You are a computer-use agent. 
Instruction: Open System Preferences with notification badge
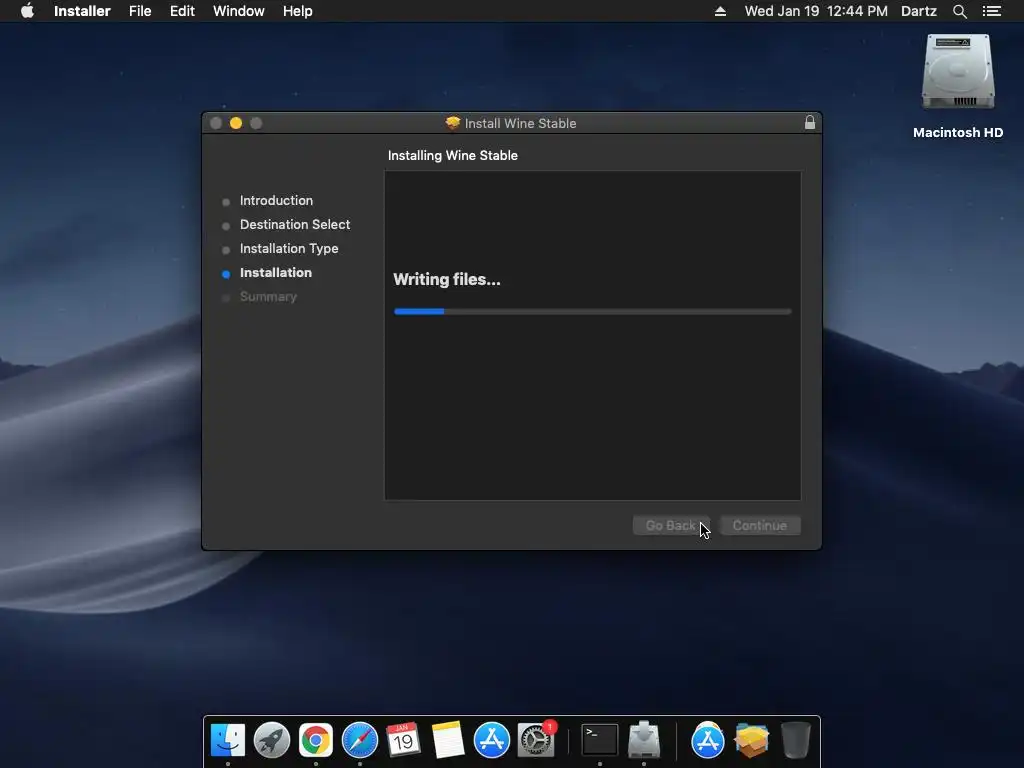tap(536, 741)
